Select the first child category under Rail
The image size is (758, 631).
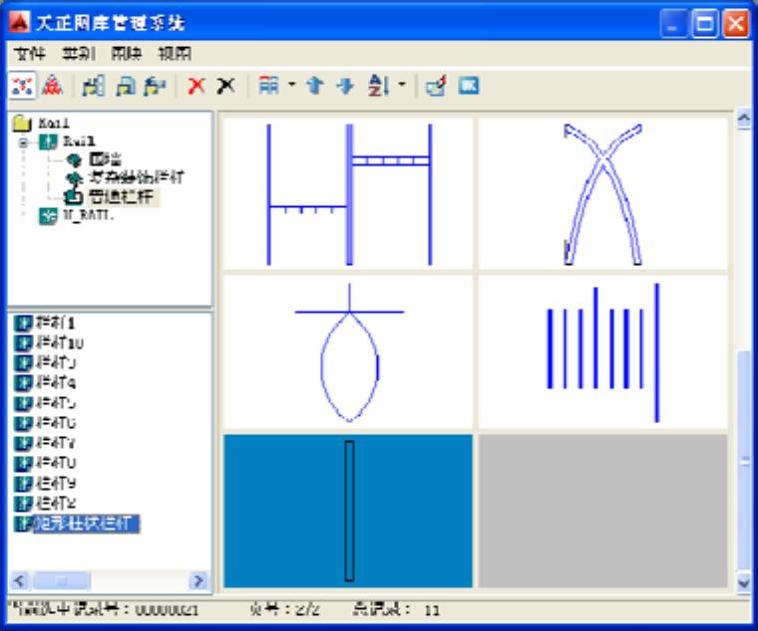coord(104,159)
